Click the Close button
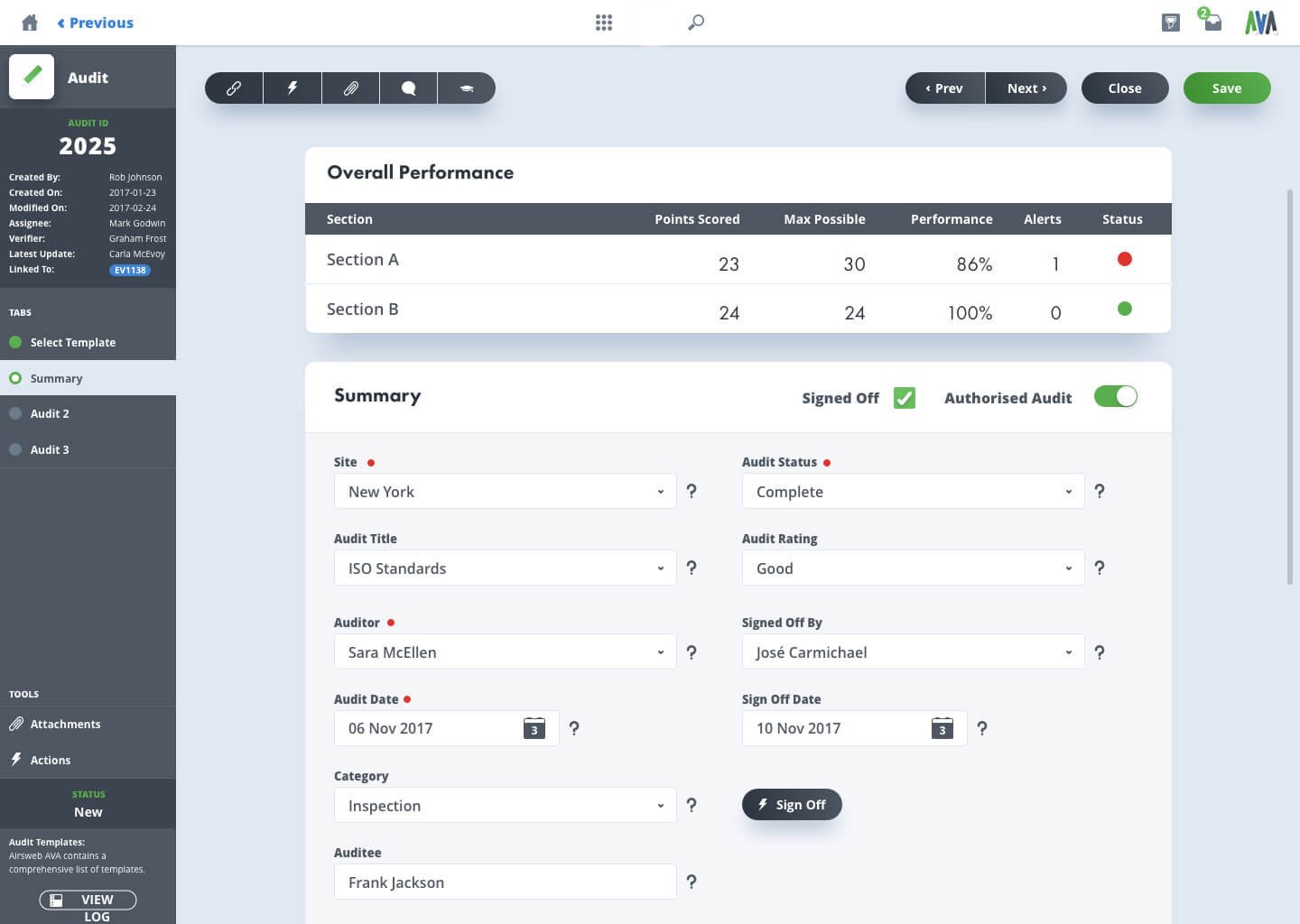Viewport: 1300px width, 924px height. (x=1125, y=88)
